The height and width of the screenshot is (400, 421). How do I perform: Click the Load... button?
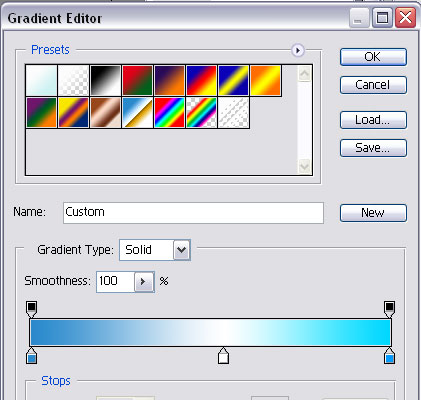click(373, 120)
